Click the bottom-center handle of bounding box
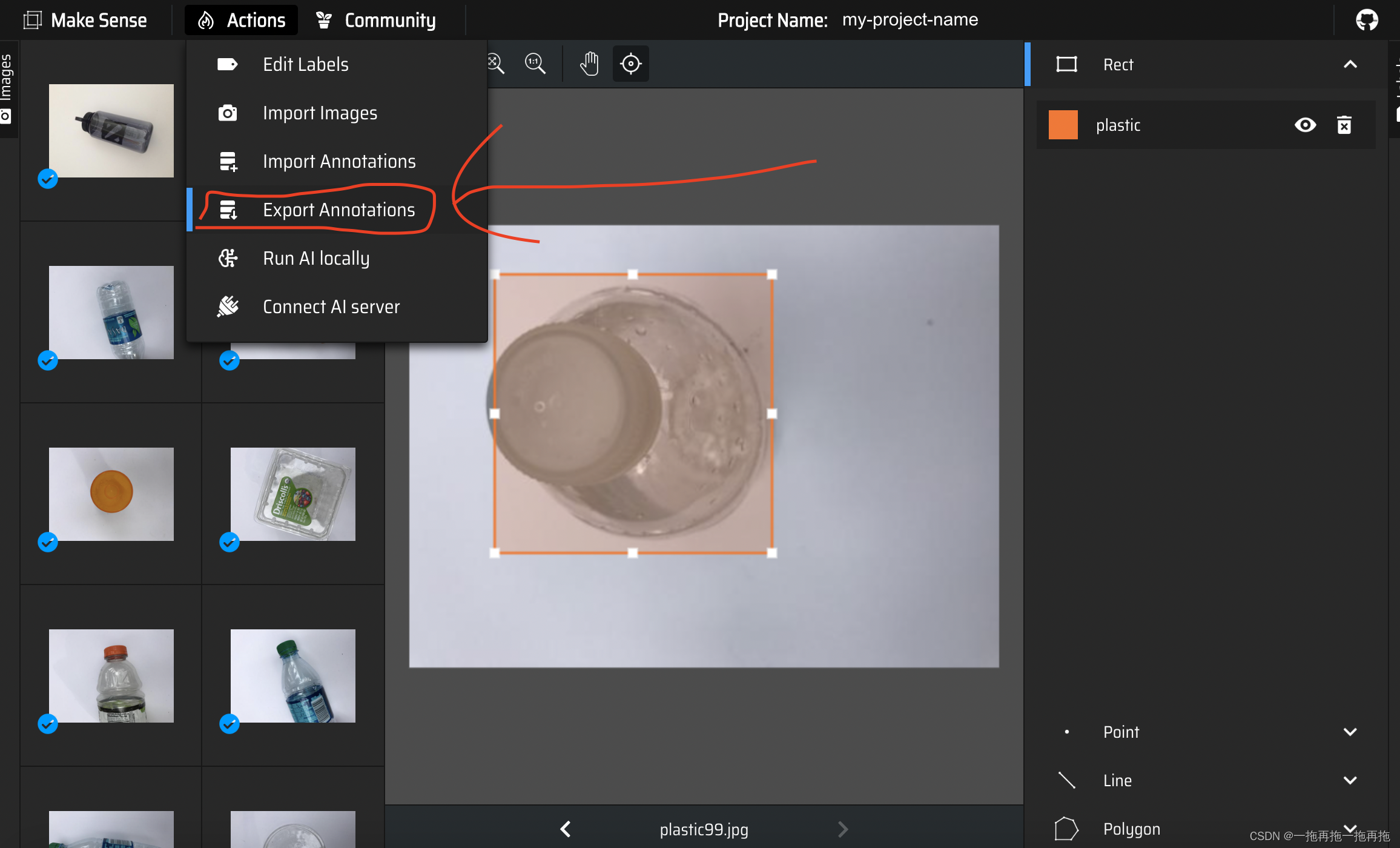 pos(632,552)
